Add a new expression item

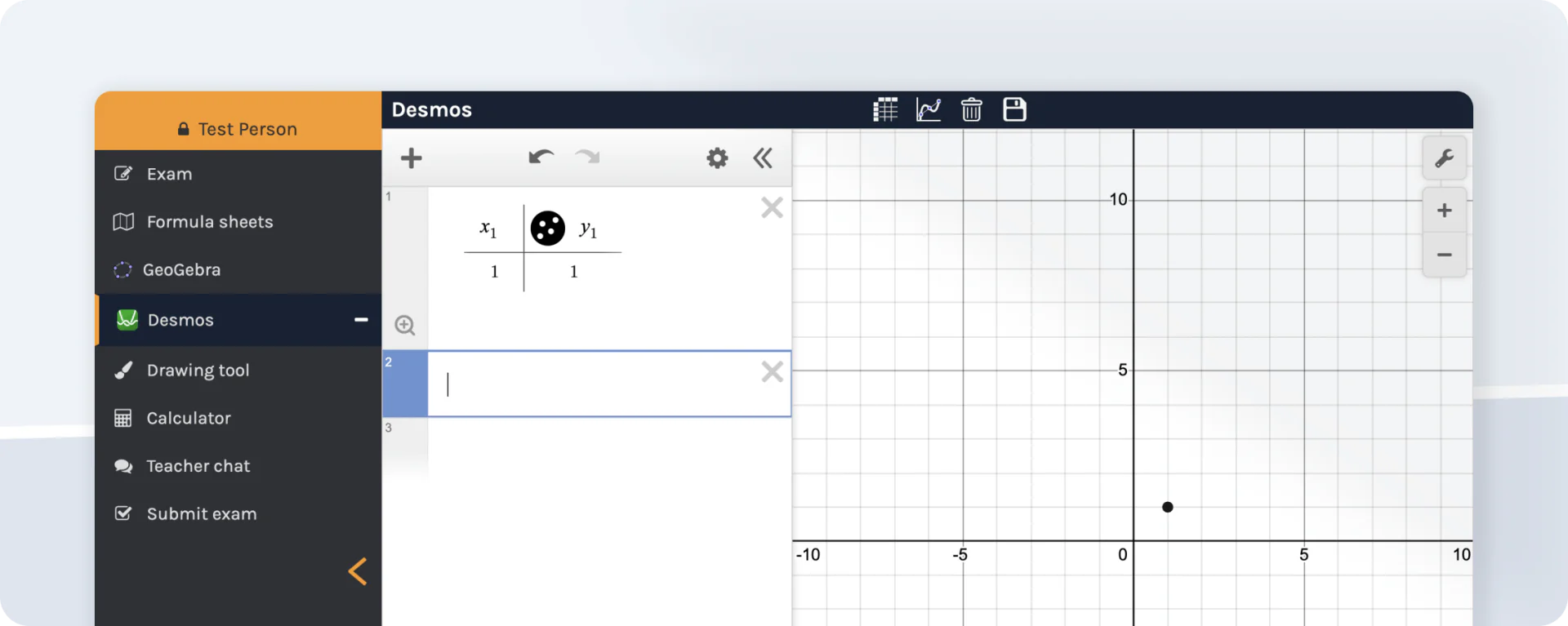412,158
